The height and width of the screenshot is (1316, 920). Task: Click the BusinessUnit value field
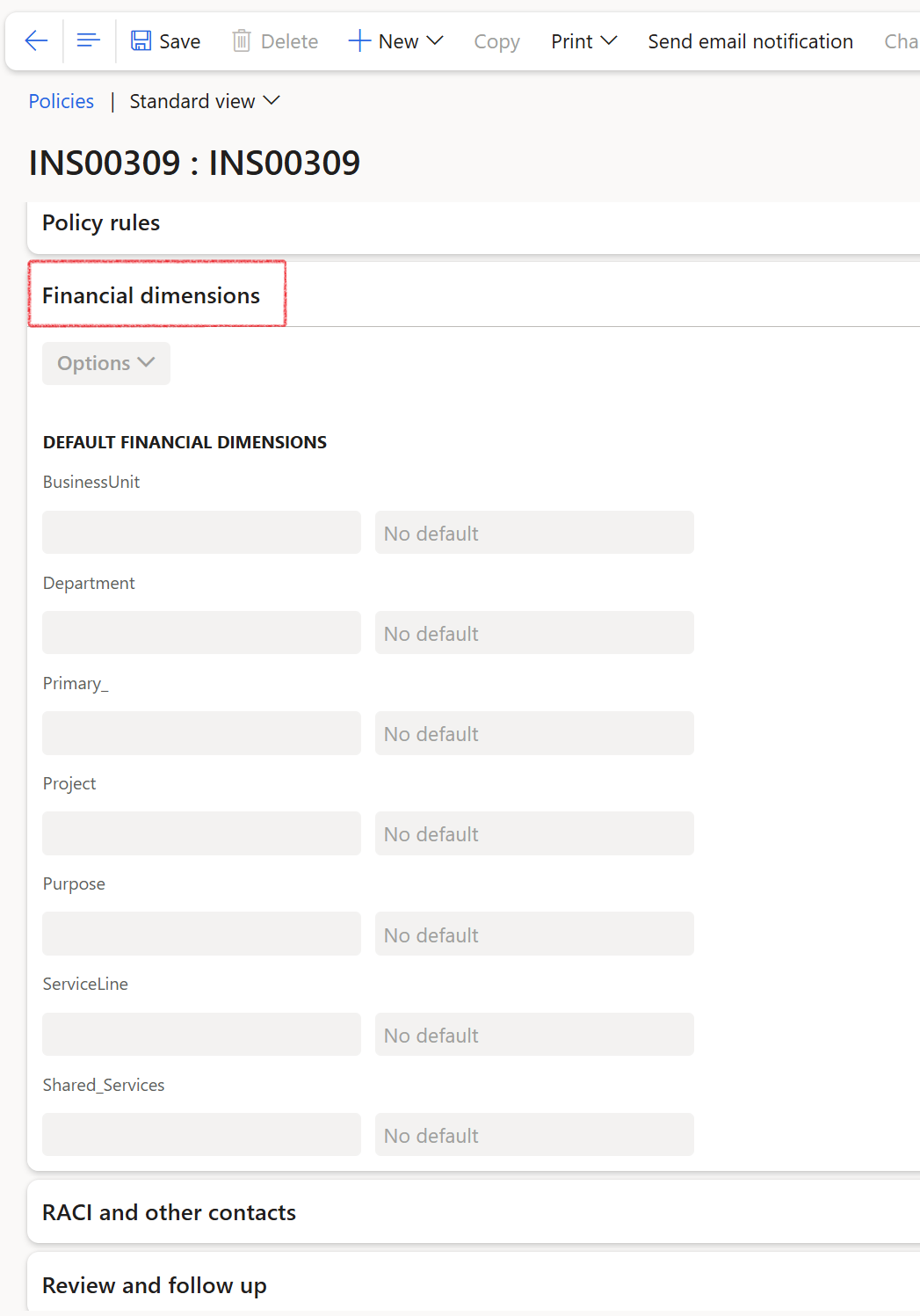(x=202, y=533)
